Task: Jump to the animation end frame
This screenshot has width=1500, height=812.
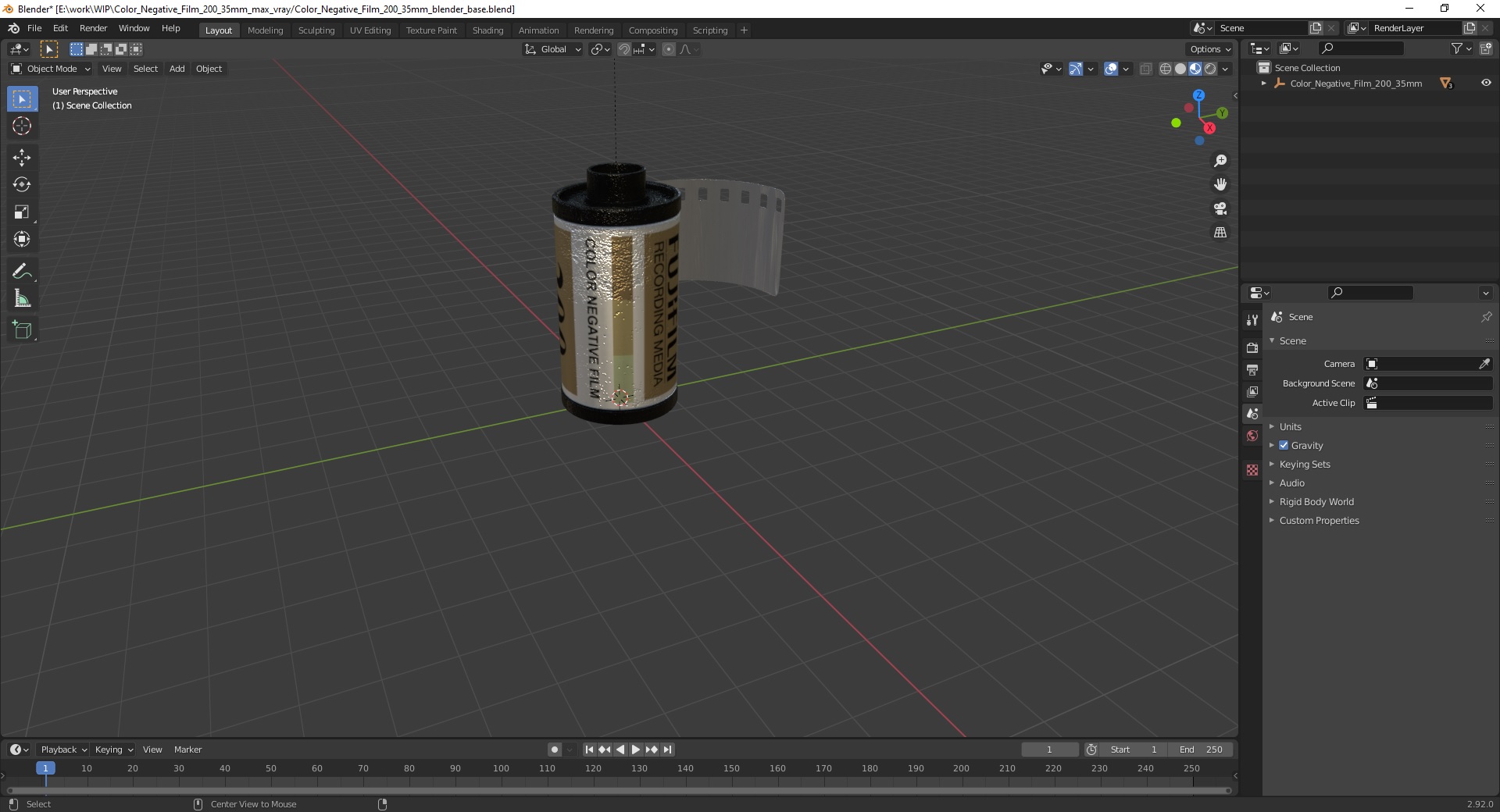Action: tap(667, 750)
